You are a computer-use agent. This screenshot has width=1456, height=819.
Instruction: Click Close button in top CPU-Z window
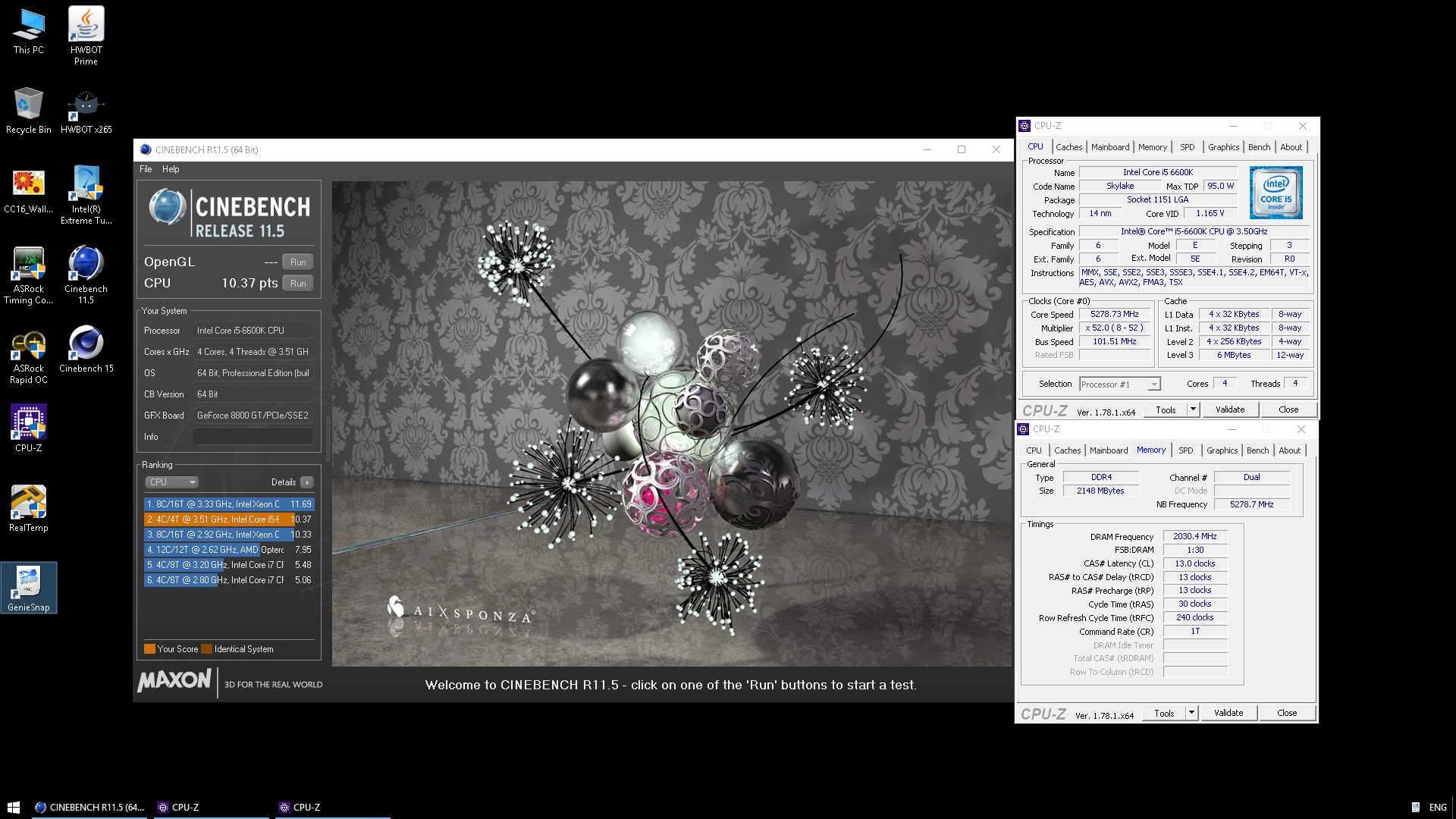pos(1288,409)
